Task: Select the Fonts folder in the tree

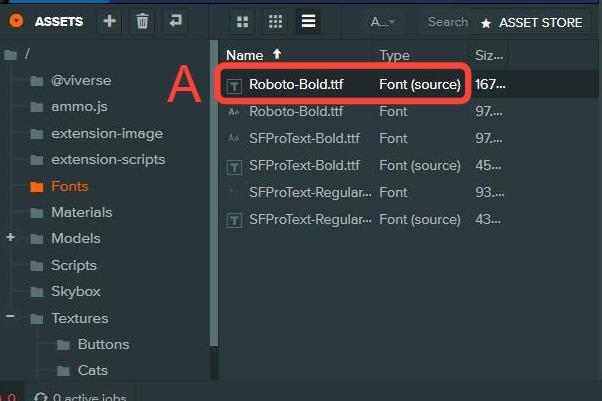Action: click(x=69, y=186)
